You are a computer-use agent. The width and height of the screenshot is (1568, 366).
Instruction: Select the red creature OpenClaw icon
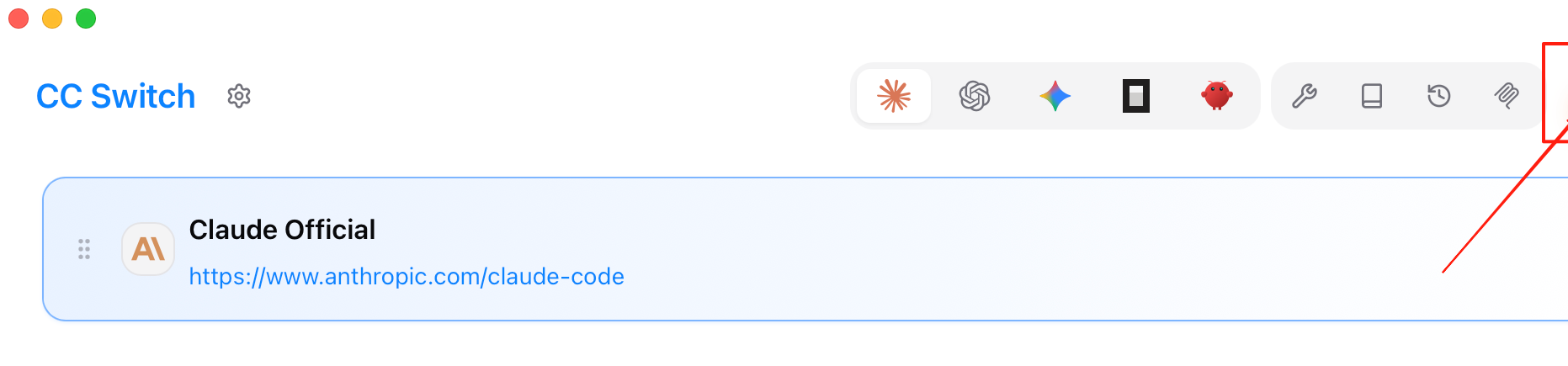pyautogui.click(x=1216, y=96)
